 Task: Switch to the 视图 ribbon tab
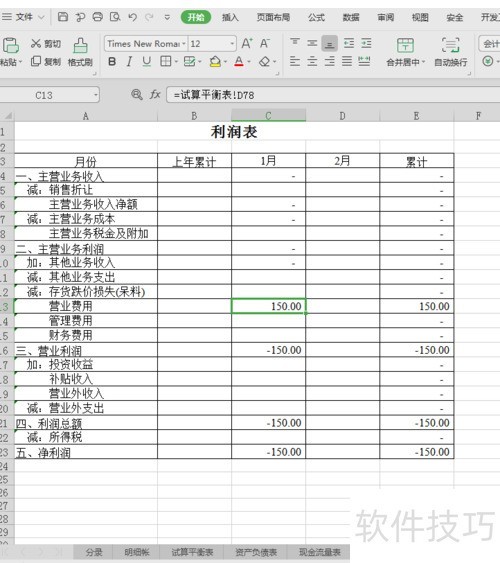click(420, 17)
